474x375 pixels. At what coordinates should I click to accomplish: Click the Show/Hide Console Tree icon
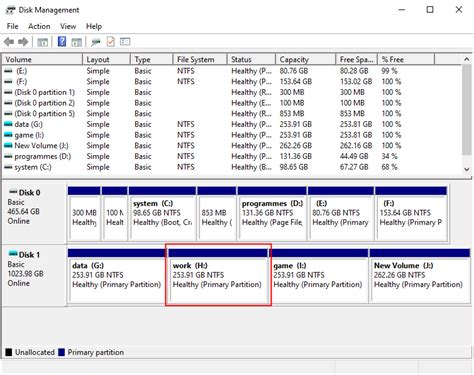tap(43, 42)
